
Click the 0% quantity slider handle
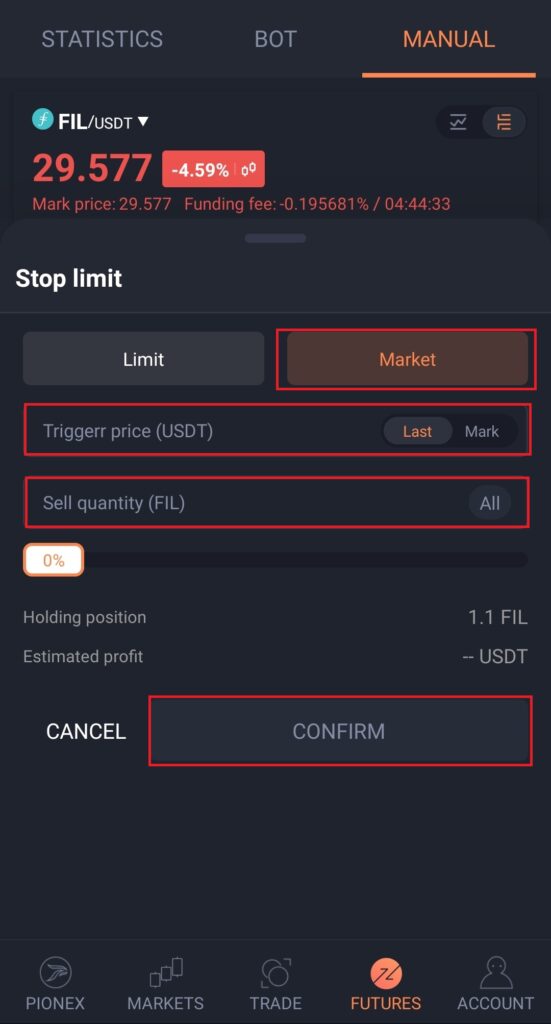click(x=54, y=560)
